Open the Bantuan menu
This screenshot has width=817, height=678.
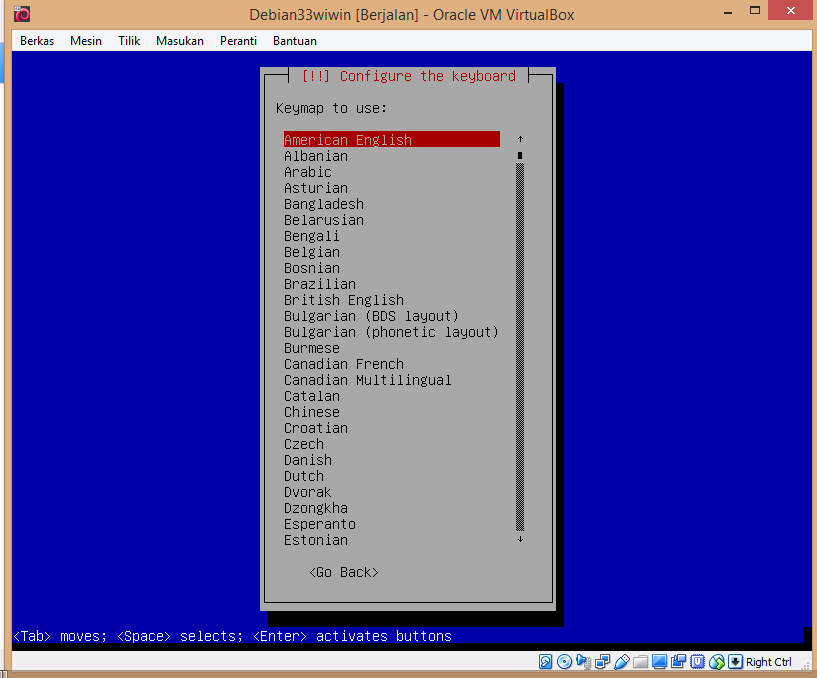[x=295, y=41]
